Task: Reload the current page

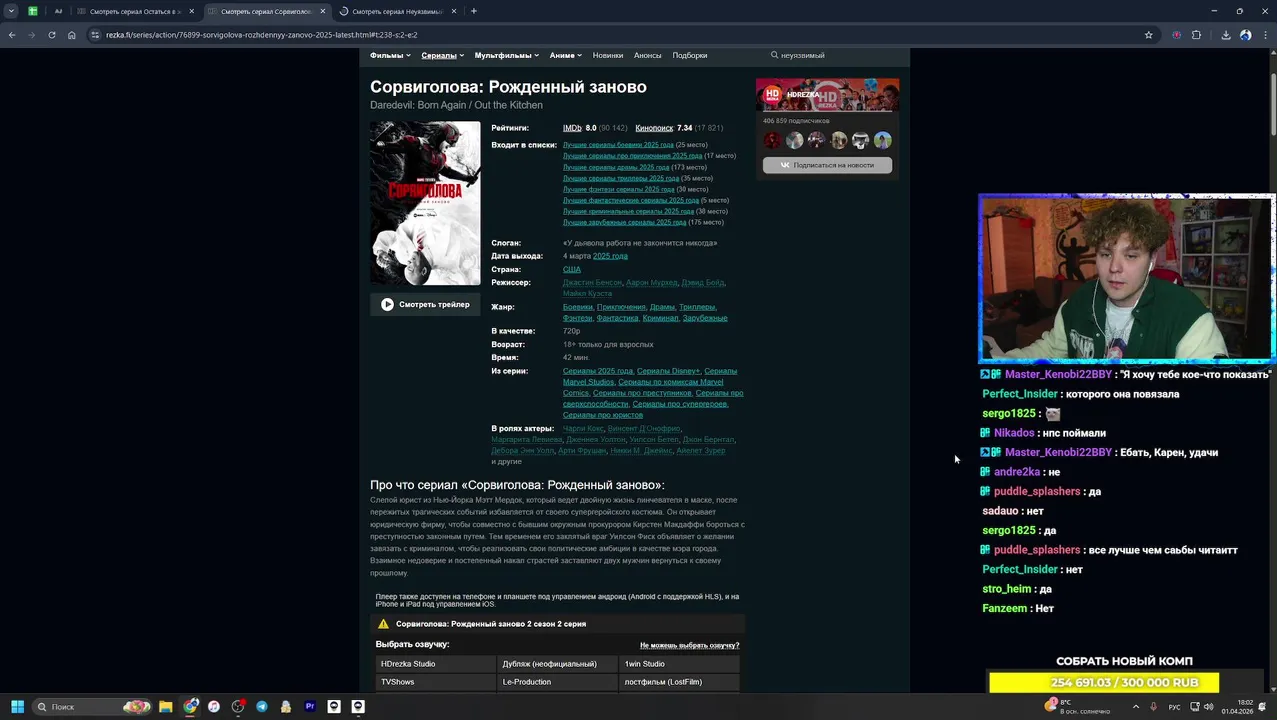Action: tap(52, 35)
